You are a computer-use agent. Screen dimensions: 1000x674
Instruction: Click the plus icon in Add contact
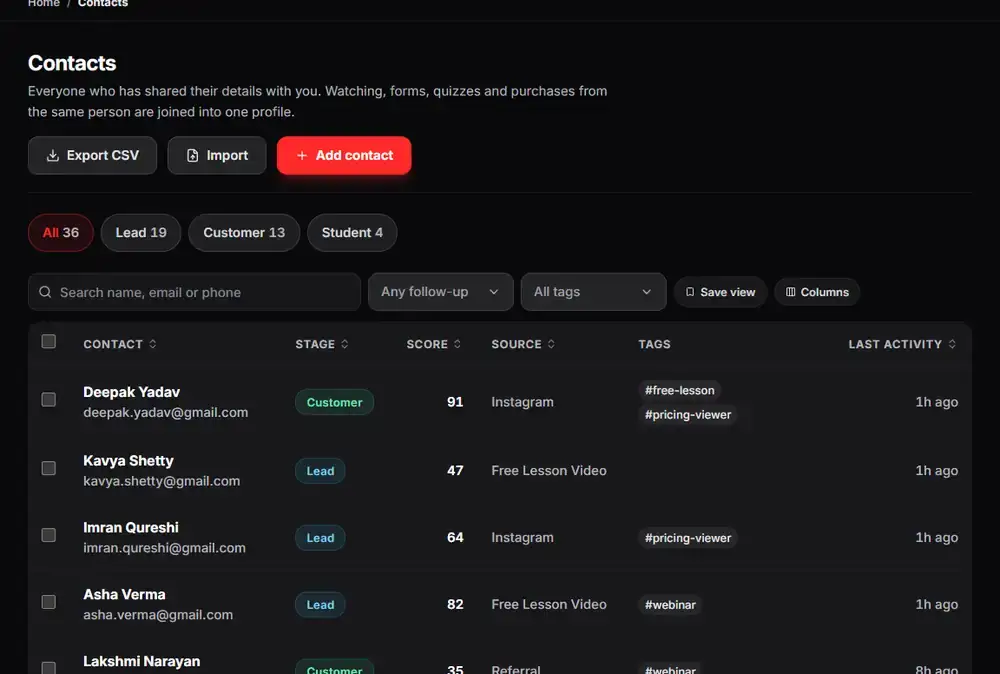(302, 156)
